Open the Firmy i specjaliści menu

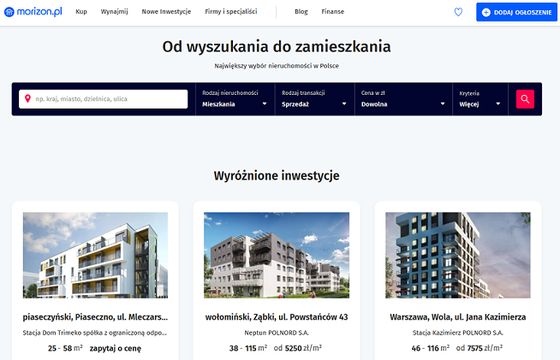tap(231, 12)
